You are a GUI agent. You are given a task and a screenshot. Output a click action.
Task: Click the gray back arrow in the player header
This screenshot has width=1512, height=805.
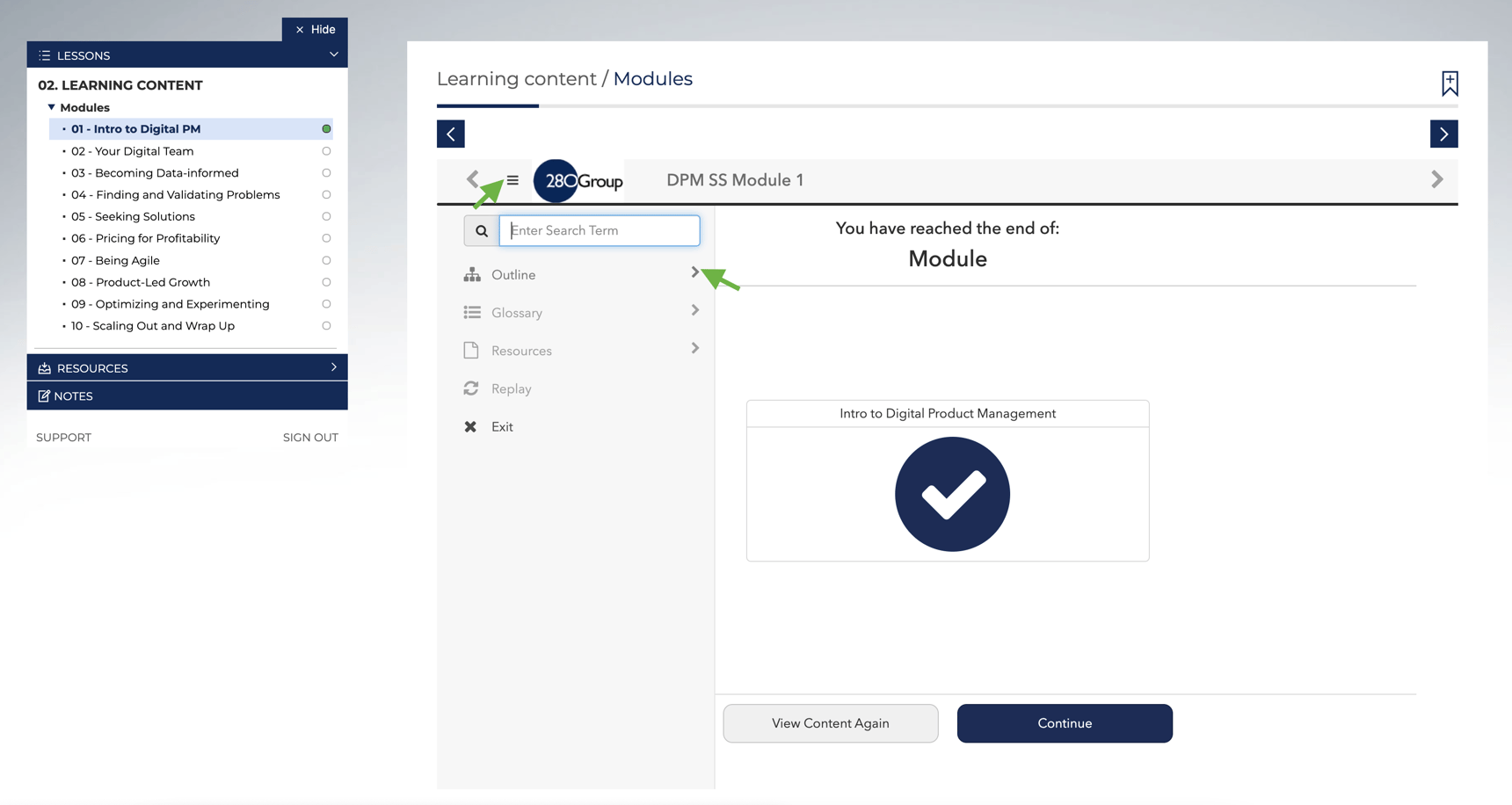(472, 179)
